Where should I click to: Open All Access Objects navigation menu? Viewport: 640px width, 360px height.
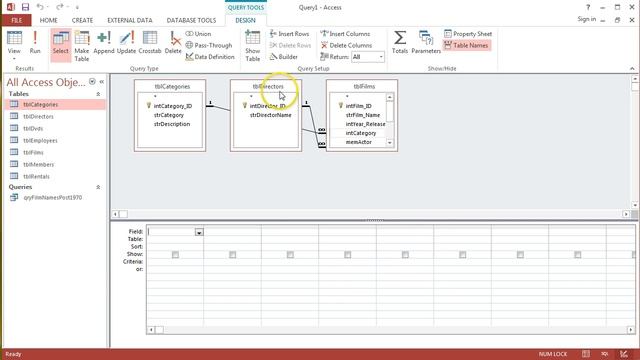92,82
